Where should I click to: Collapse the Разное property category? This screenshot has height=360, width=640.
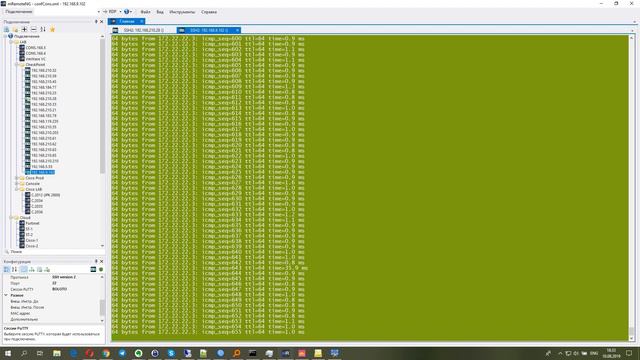tap(6, 295)
